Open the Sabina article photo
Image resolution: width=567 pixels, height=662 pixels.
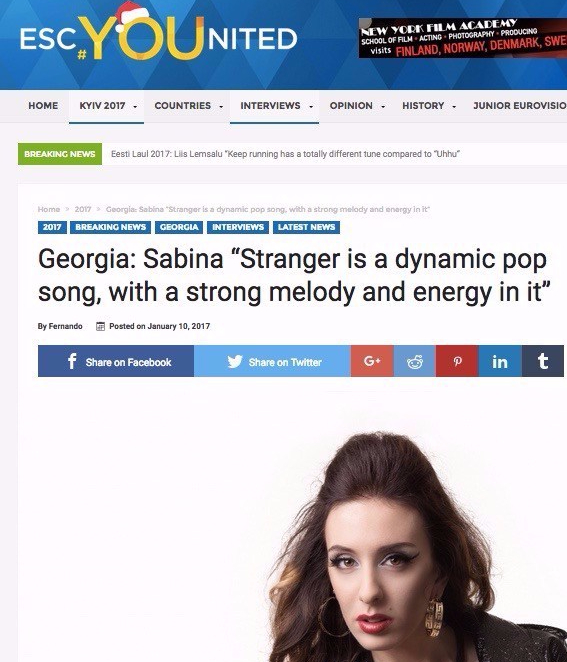click(416, 547)
